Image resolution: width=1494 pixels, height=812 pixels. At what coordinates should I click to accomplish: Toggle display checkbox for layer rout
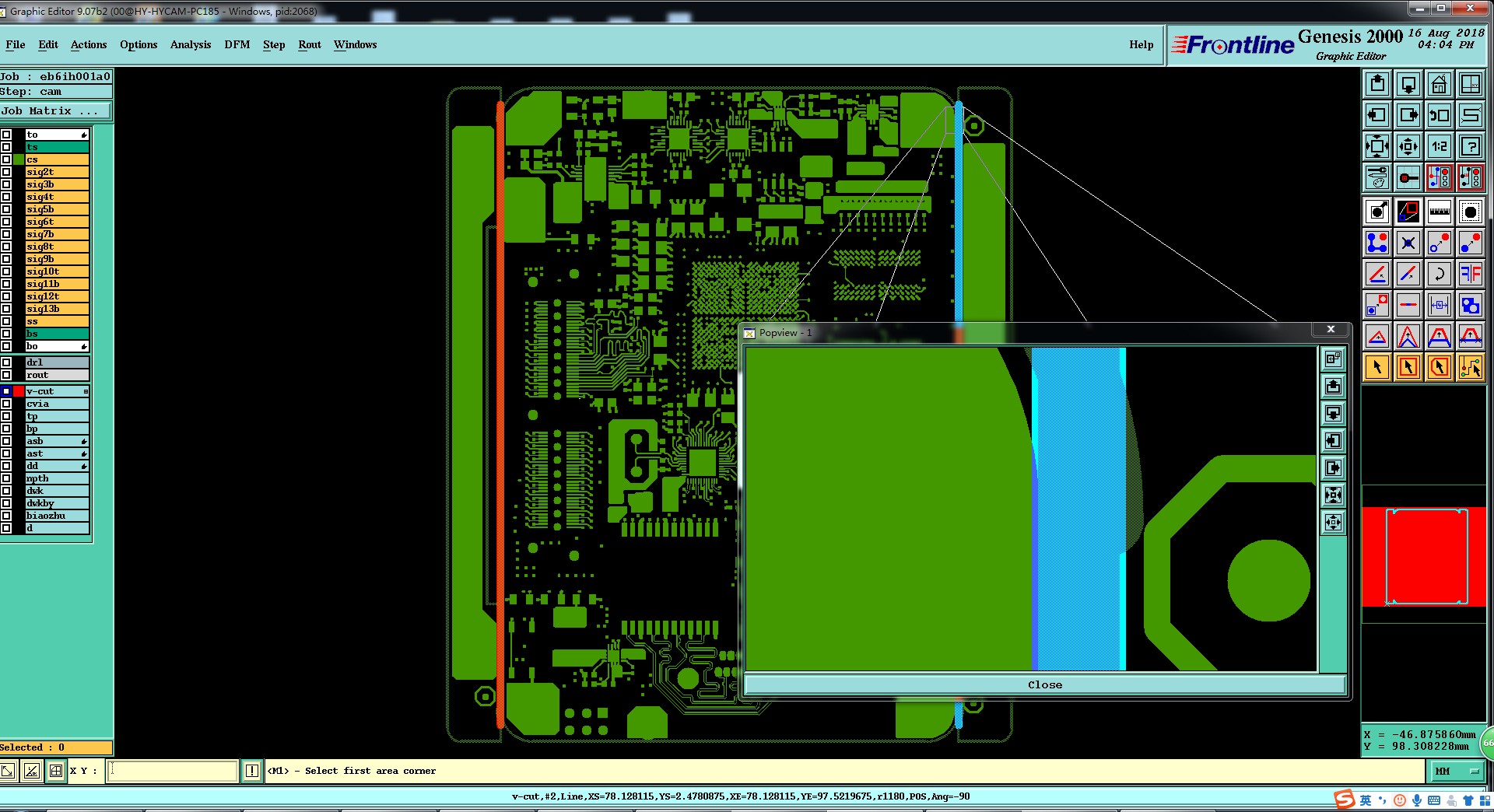pyautogui.click(x=6, y=375)
